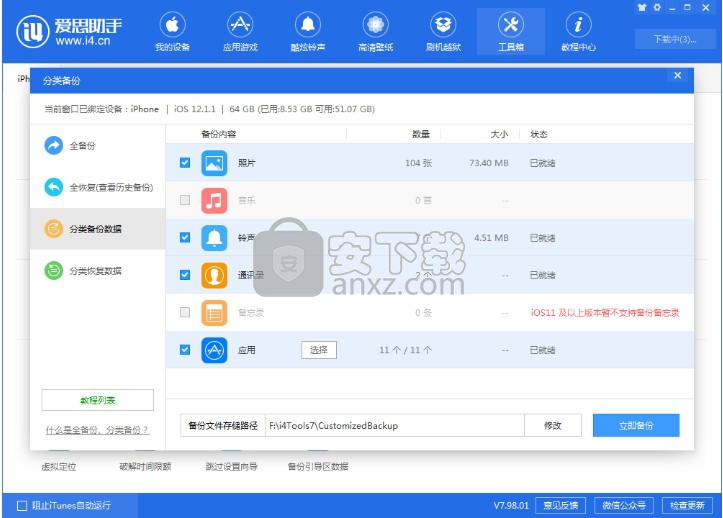This screenshot has width=723, height=518.
Task: Click 备份引导区数据 tool label
Action: click(318, 467)
